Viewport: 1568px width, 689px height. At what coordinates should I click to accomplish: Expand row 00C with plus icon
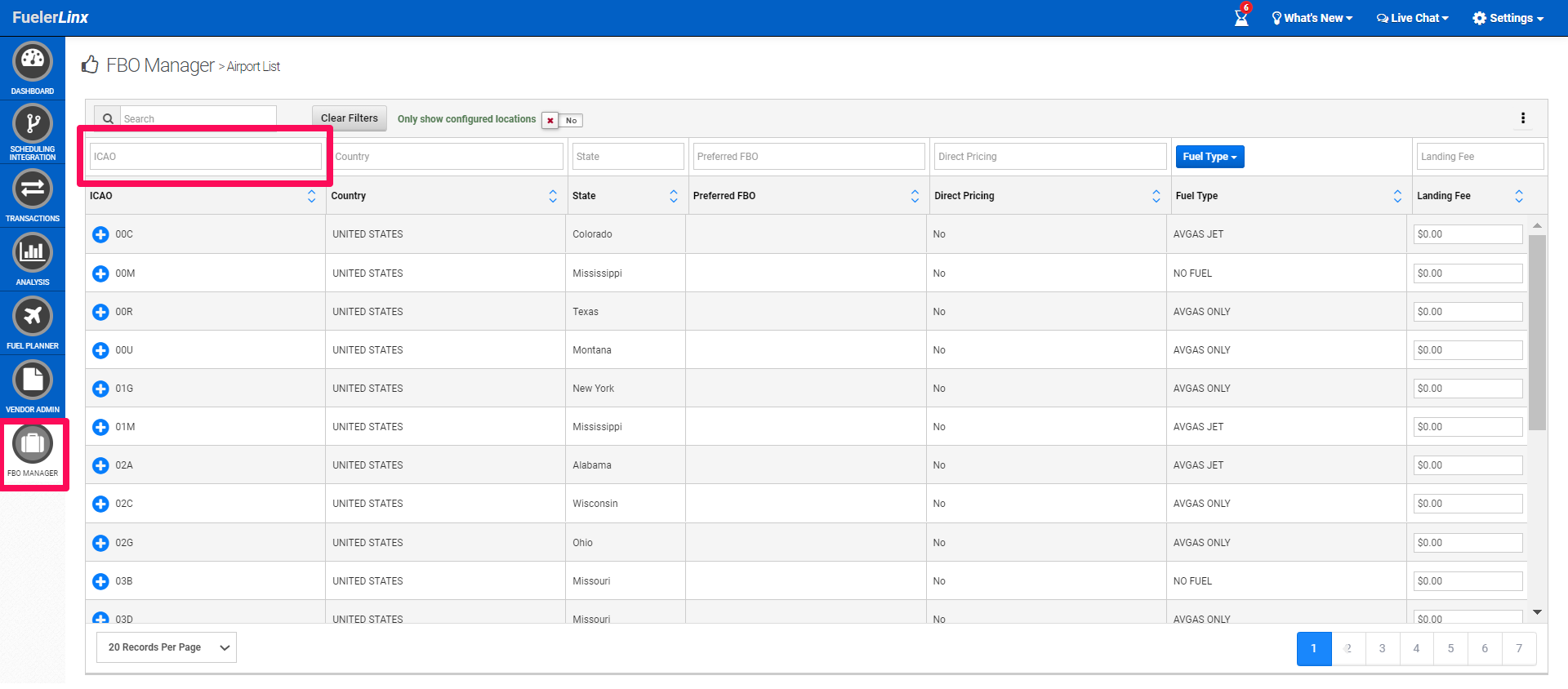pos(100,235)
